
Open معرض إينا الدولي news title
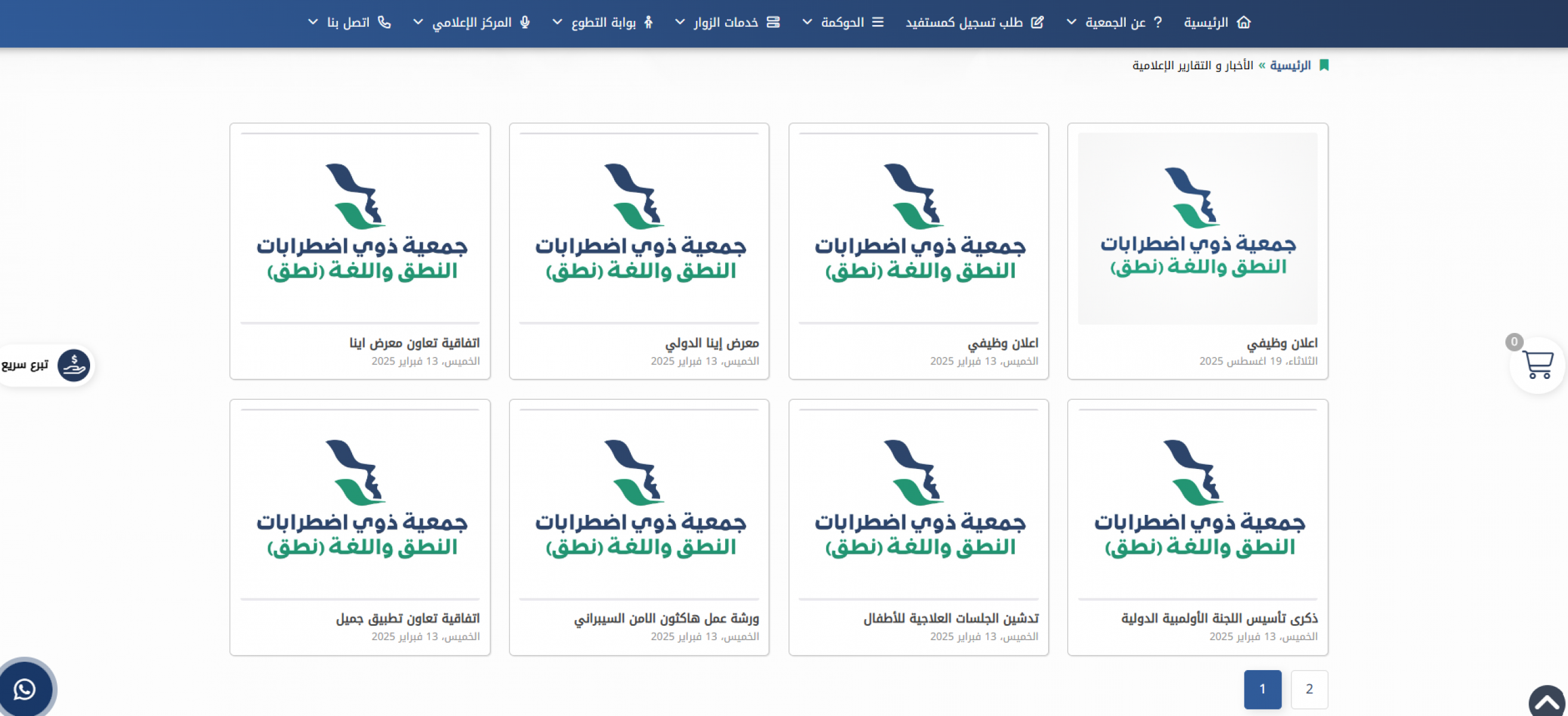(711, 343)
